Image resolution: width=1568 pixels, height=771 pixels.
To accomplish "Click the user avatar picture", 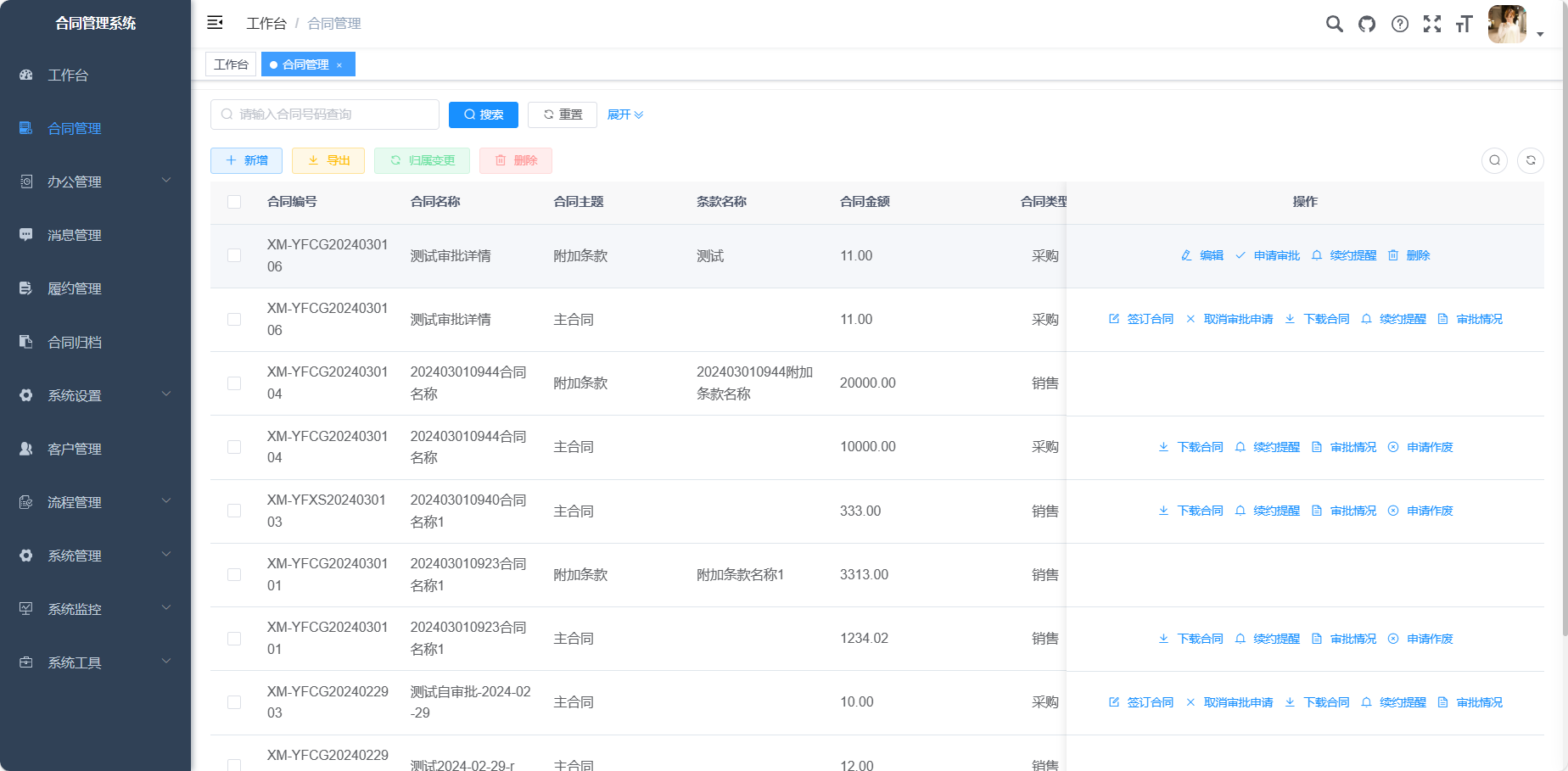I will pos(1507,24).
